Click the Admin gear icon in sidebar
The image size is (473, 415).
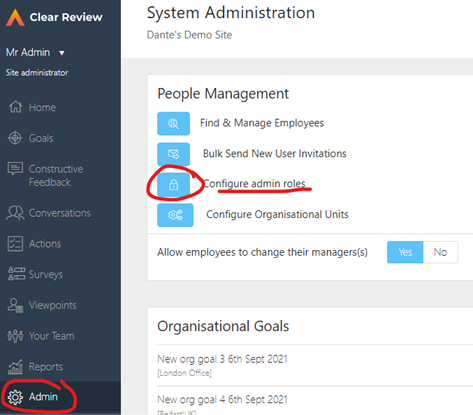(15, 397)
